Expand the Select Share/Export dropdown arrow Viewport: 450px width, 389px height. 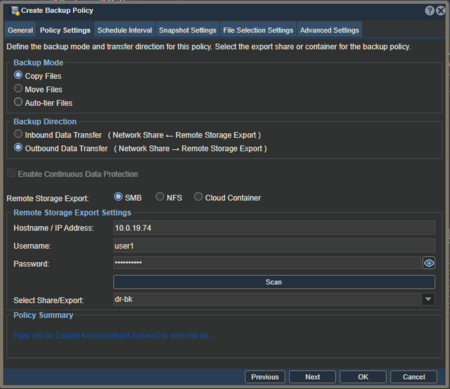[428, 299]
